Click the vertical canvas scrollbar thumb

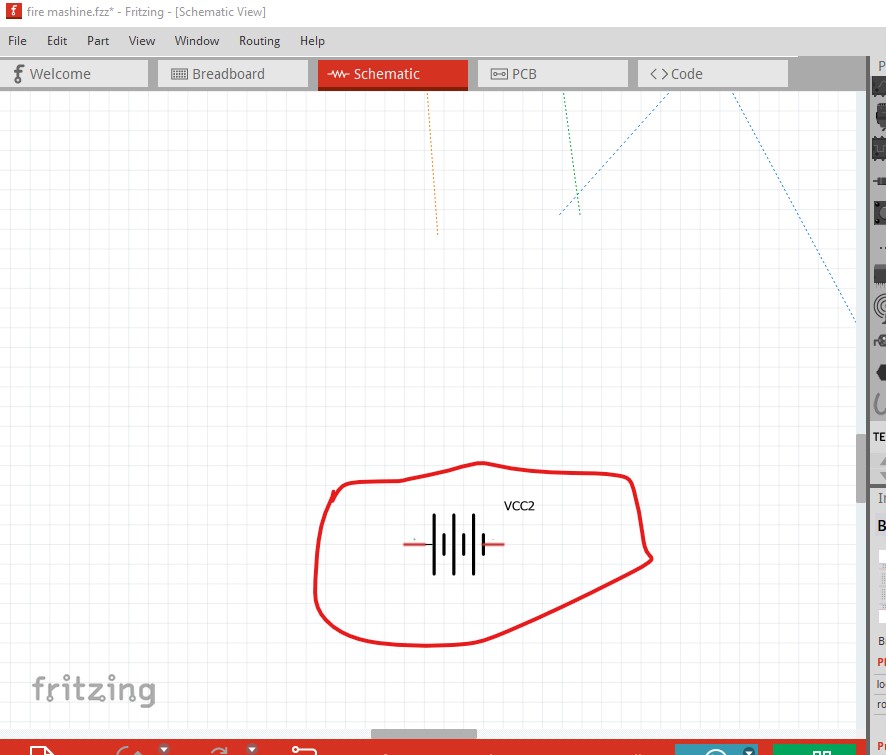tap(860, 468)
